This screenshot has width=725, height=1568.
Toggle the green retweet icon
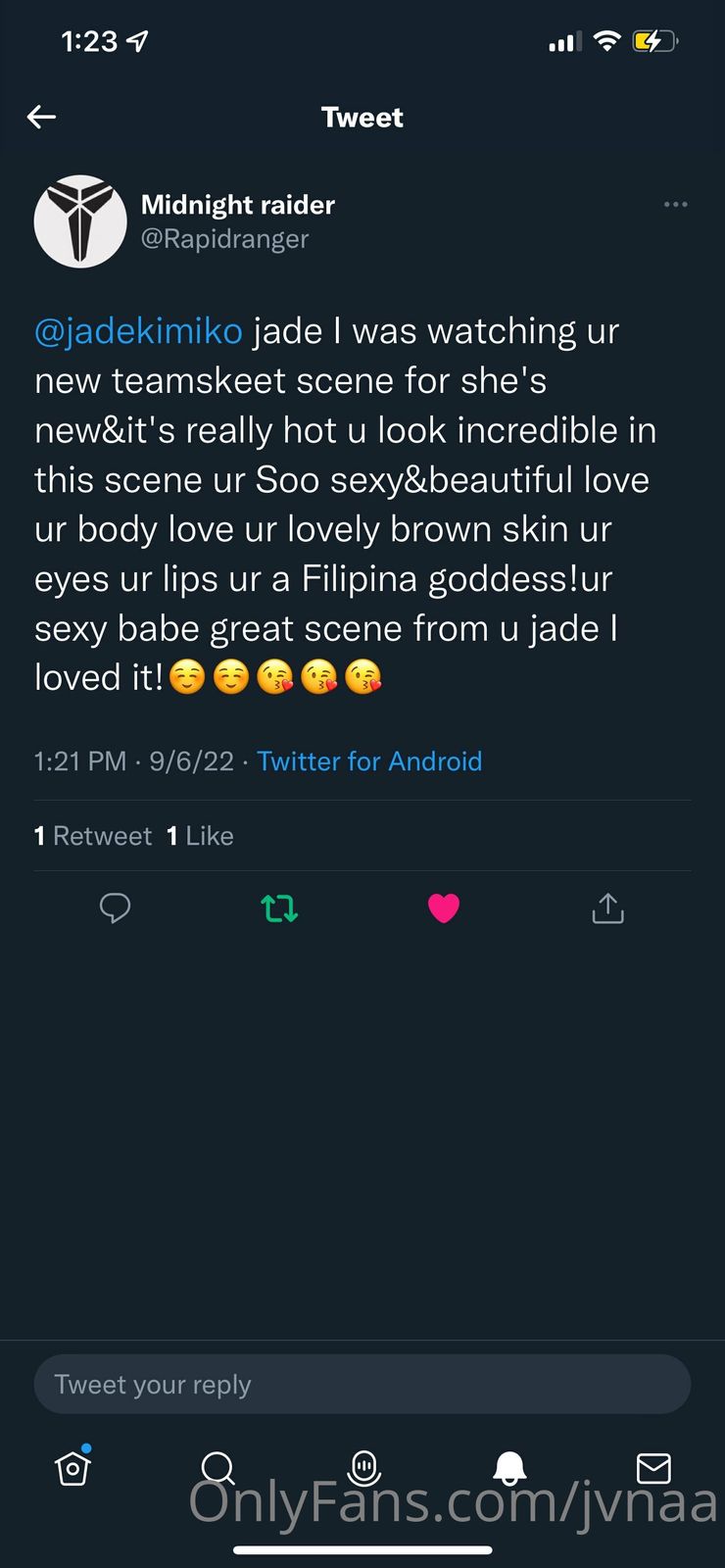click(279, 908)
